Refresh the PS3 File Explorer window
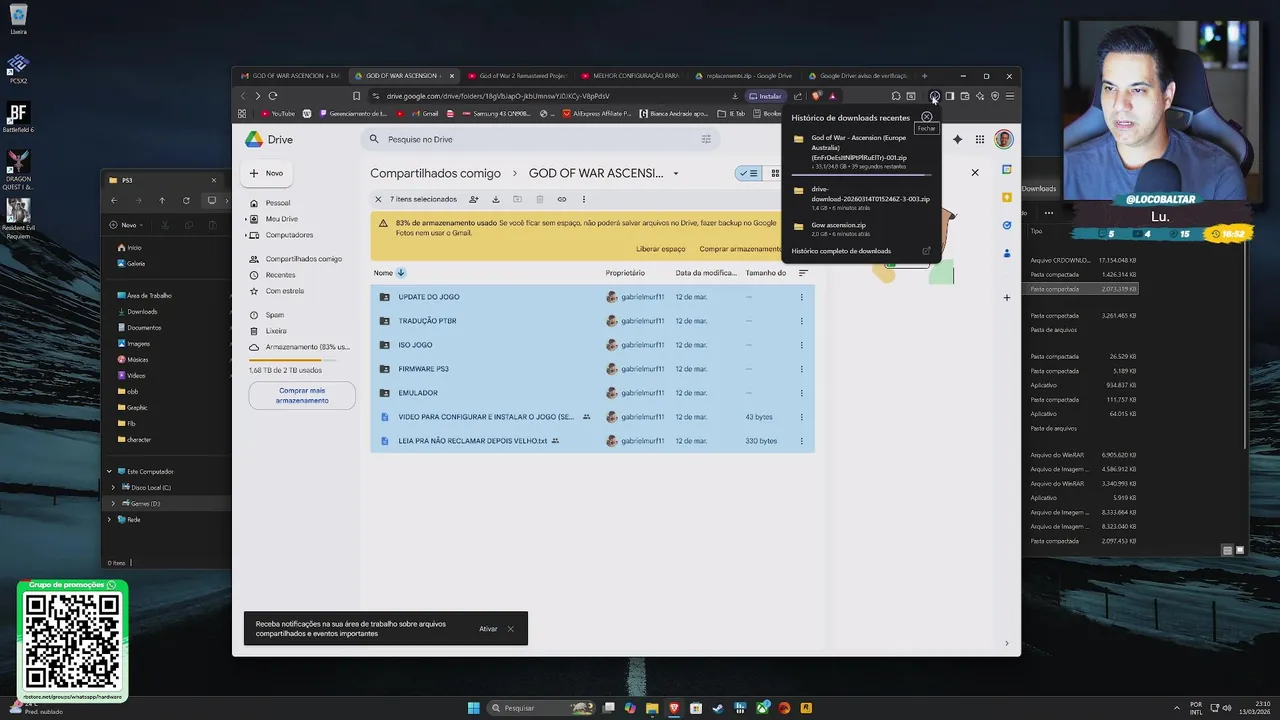This screenshot has width=1280, height=720. click(186, 200)
